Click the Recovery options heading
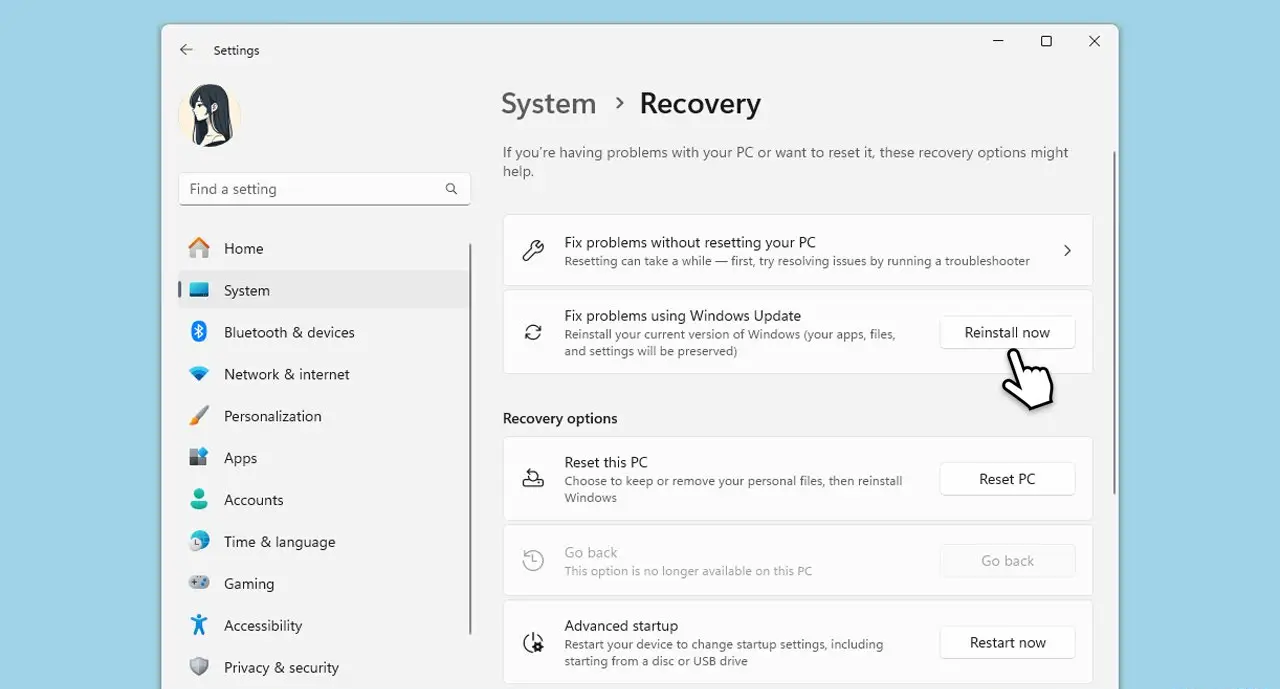Viewport: 1280px width, 689px height. pyautogui.click(x=560, y=418)
